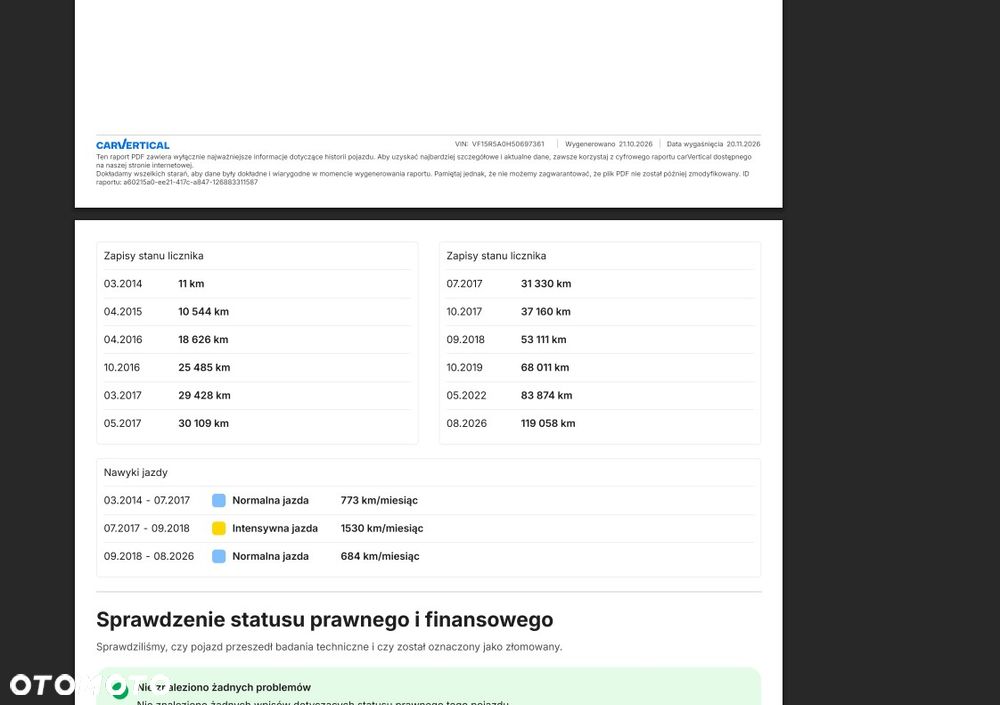Click the 37 160 km odometer reading
This screenshot has height=705, width=1000.
coord(546,312)
